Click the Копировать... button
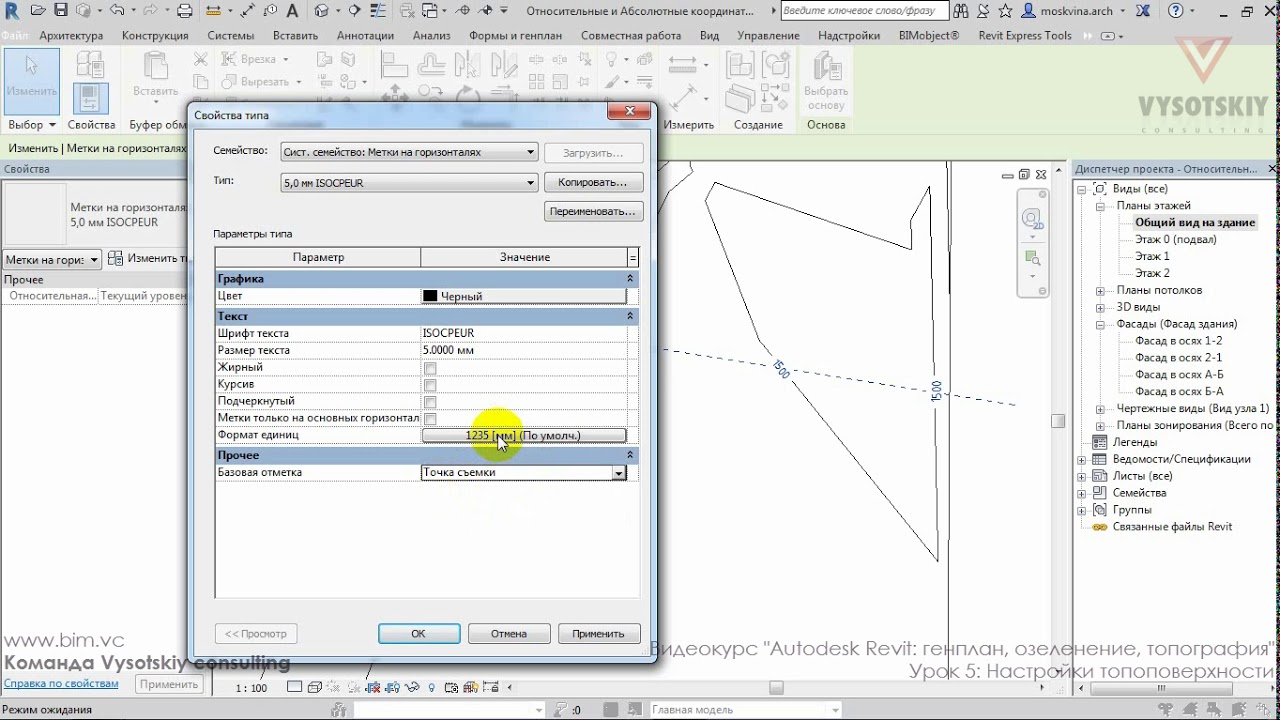 coord(593,183)
